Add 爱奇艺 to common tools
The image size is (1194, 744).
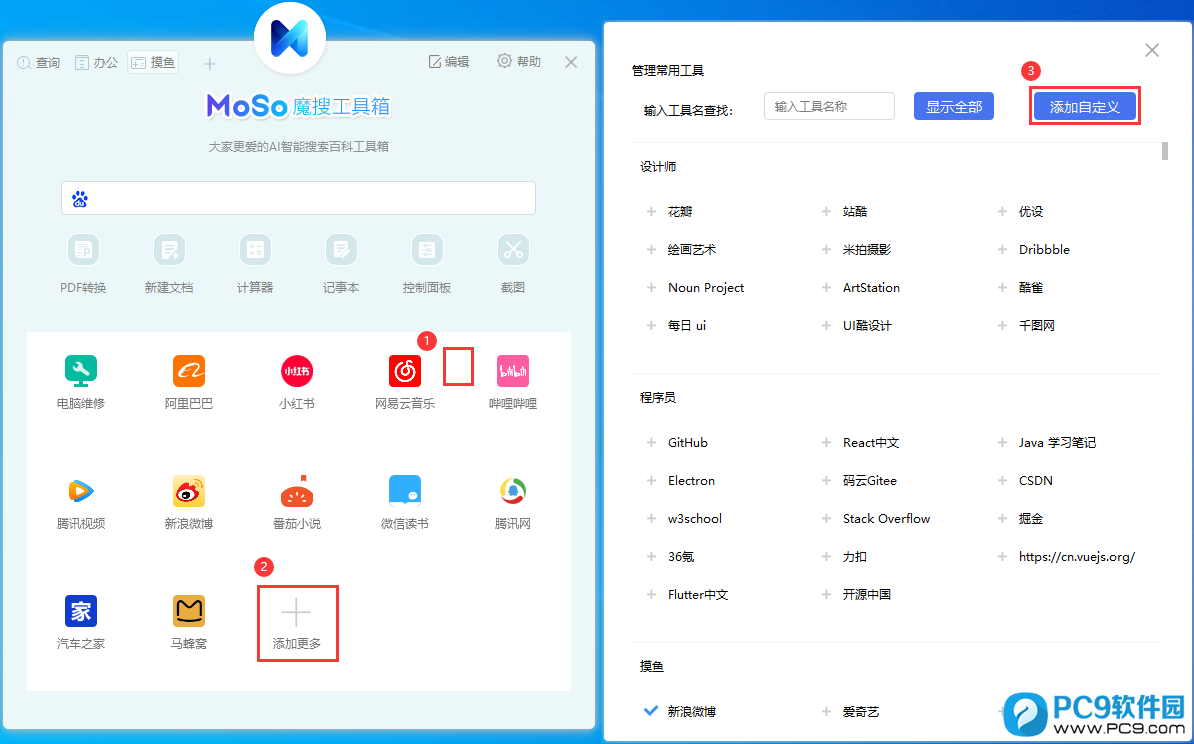pos(826,711)
